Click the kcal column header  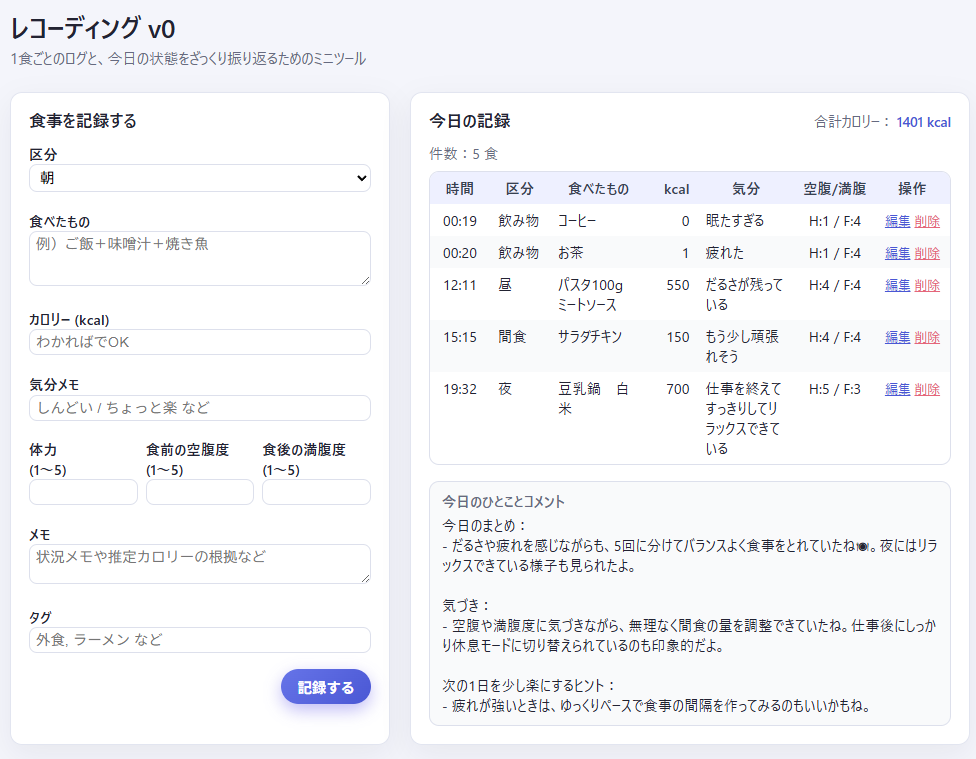(676, 189)
